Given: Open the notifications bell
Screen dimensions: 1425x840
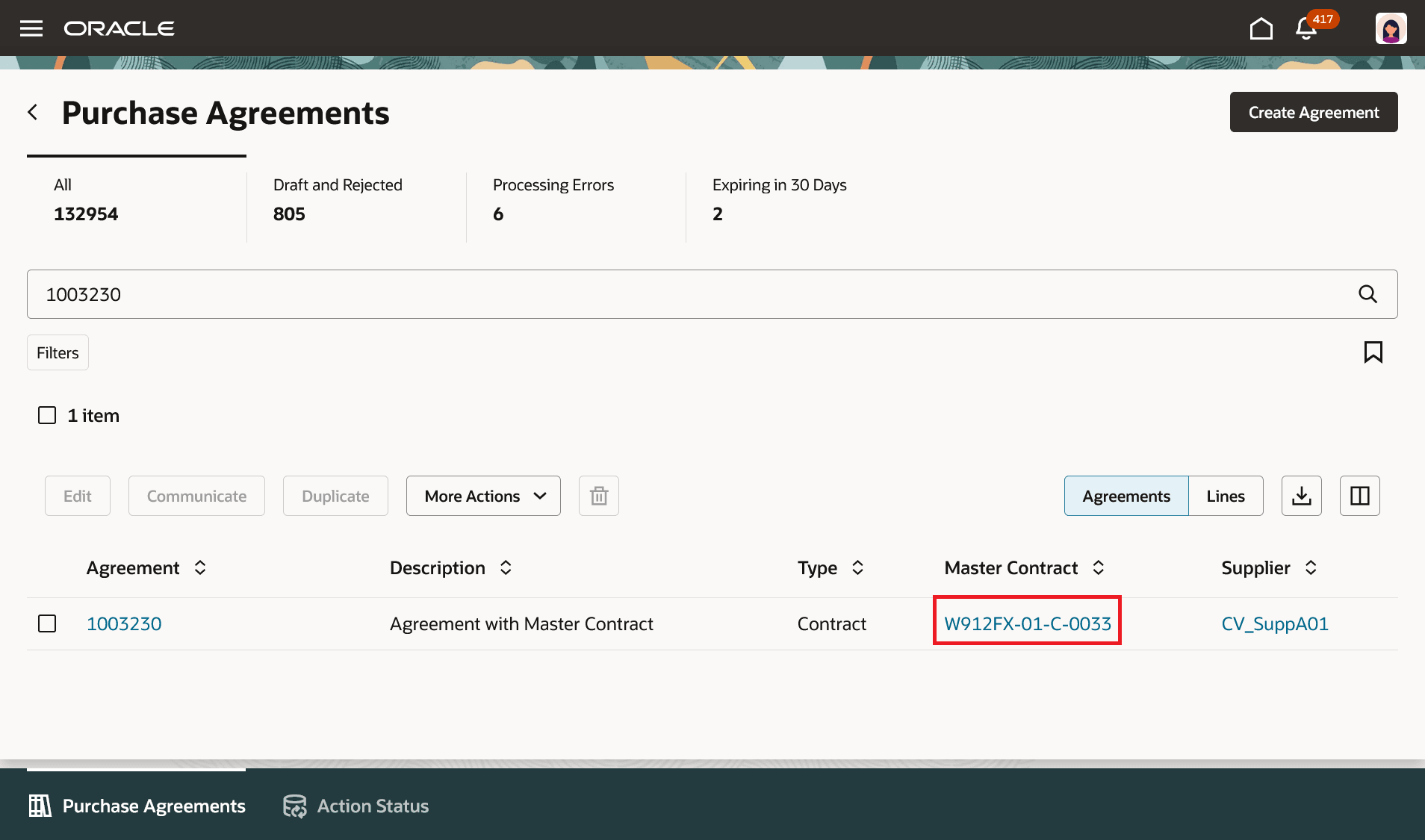Looking at the screenshot, I should (1306, 28).
